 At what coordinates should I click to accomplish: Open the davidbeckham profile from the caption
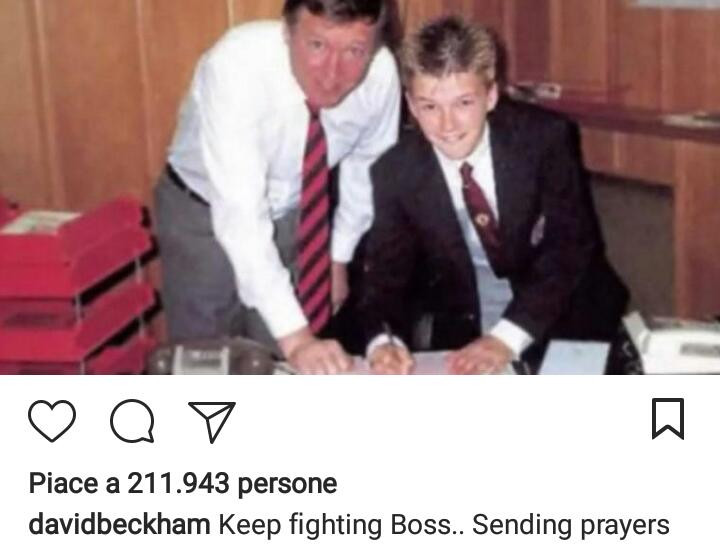119,524
